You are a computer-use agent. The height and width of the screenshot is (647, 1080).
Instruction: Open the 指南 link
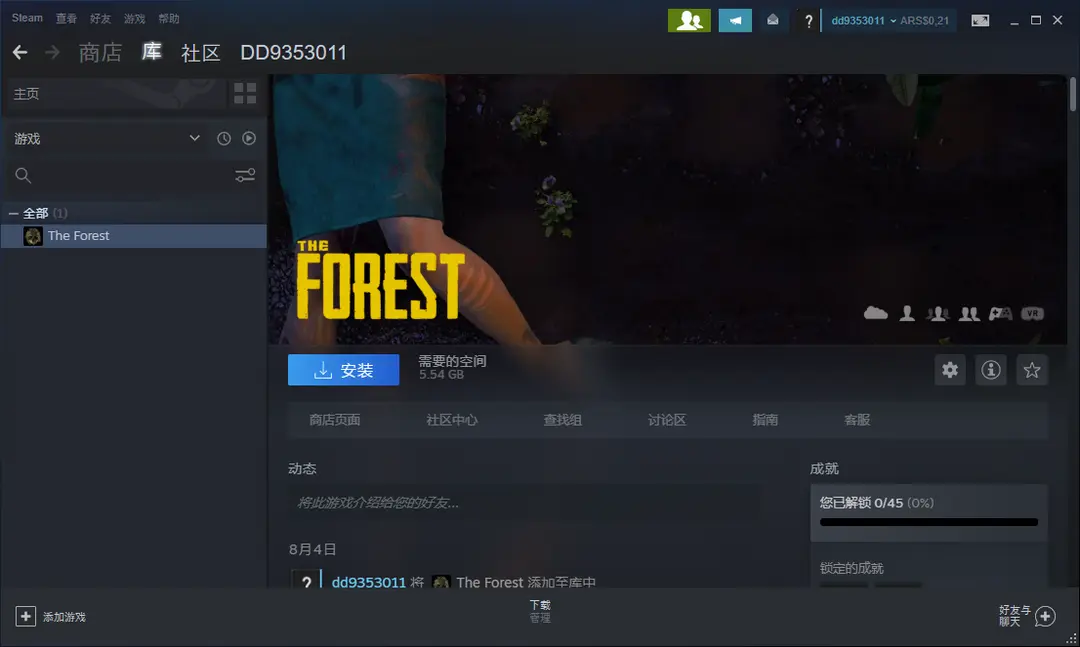pos(765,420)
